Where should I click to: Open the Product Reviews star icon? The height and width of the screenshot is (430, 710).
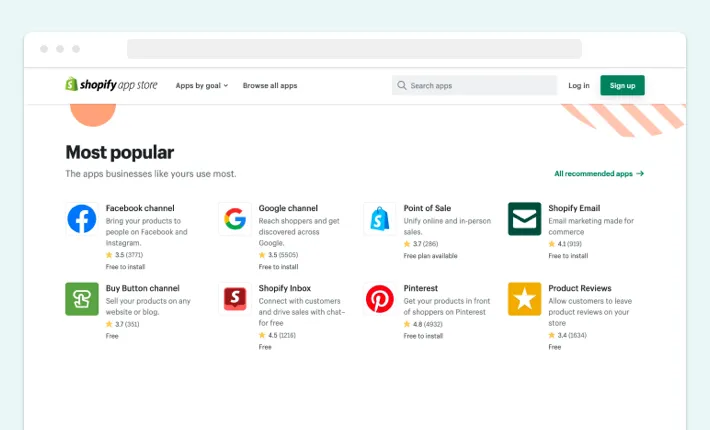click(524, 299)
